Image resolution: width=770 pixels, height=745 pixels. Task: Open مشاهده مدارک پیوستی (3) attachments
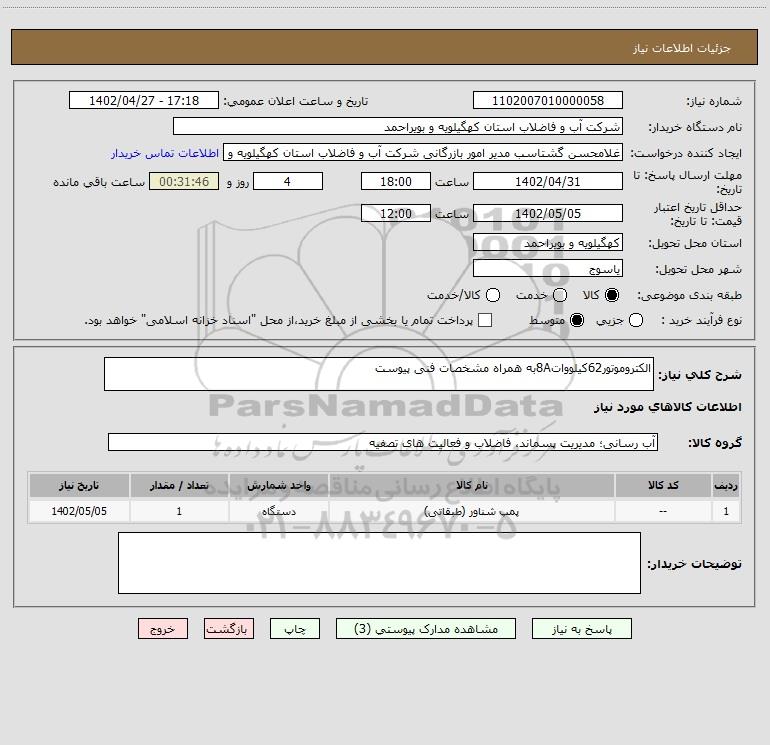tap(426, 629)
